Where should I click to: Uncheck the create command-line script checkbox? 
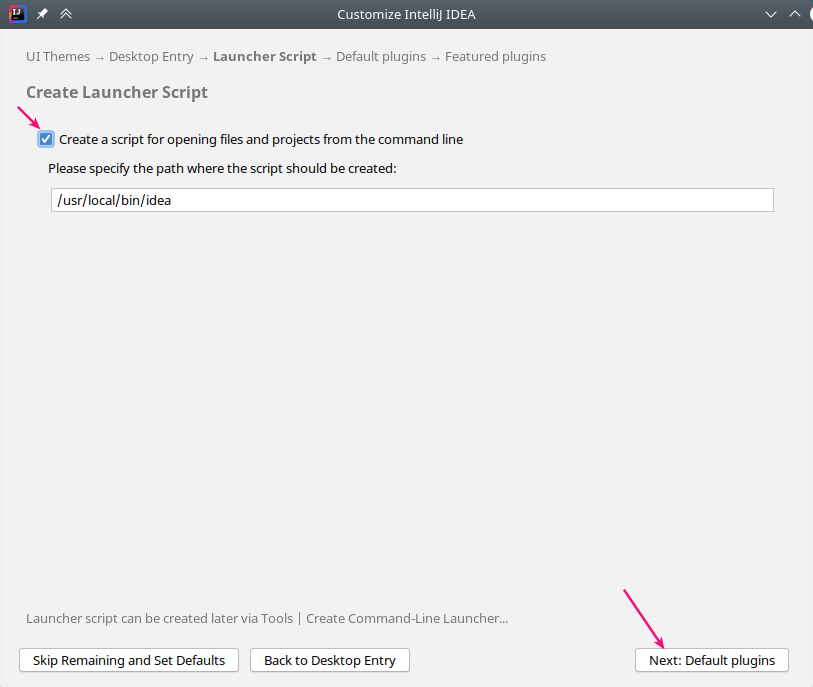tap(45, 139)
